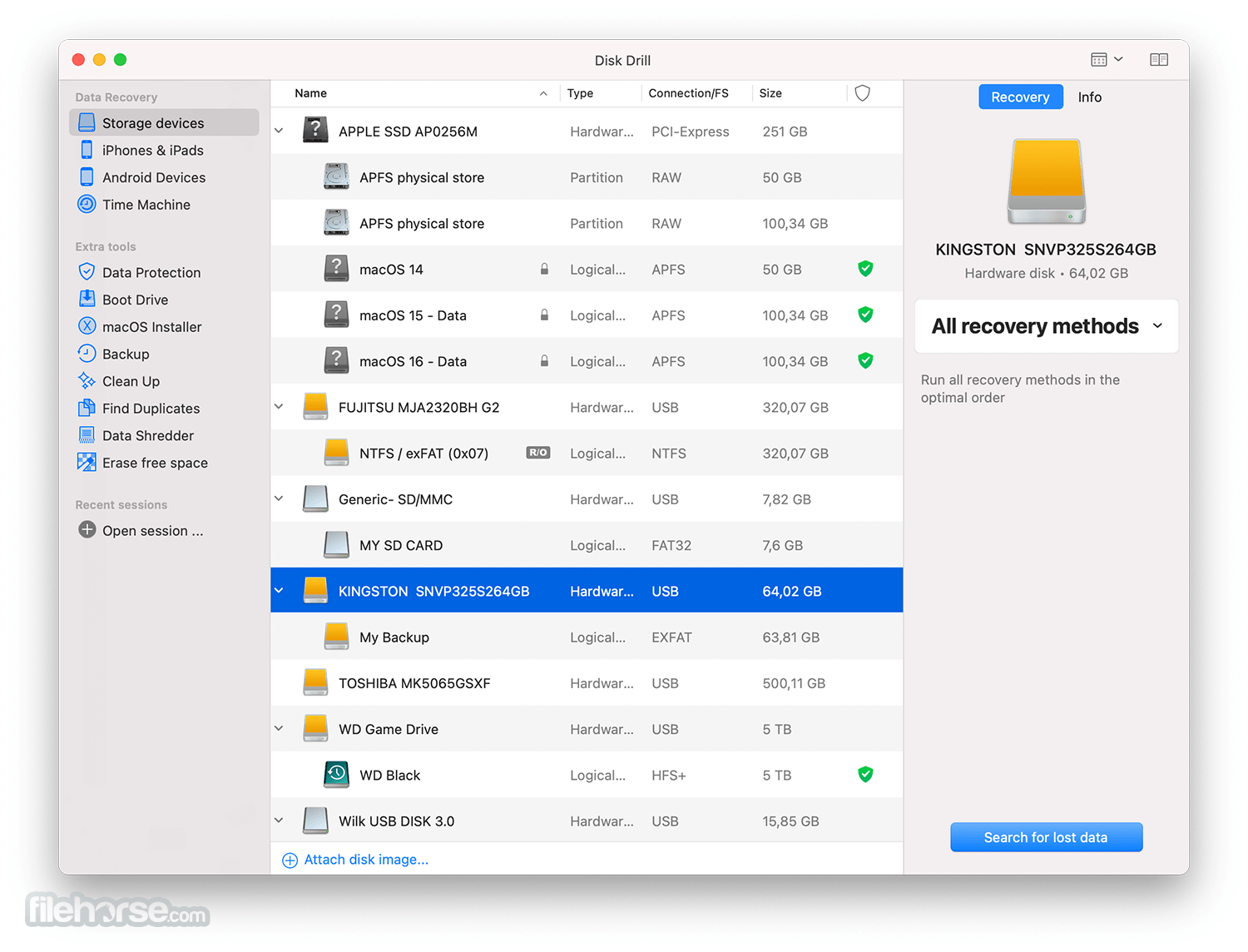Click the green shield on macOS 16 - Data row
This screenshot has height=952, width=1248.
(865, 360)
